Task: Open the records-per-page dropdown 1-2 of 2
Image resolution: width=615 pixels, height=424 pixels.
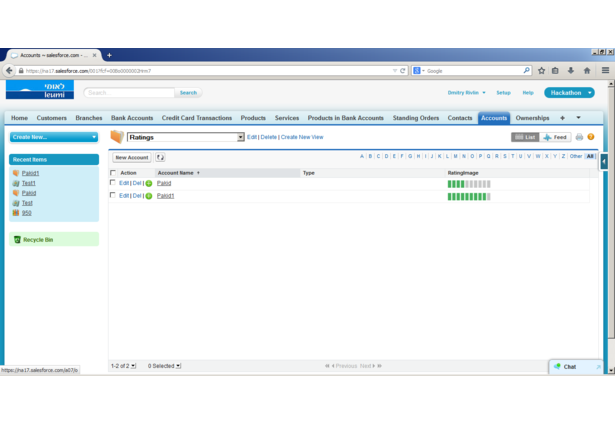Action: click(x=123, y=366)
